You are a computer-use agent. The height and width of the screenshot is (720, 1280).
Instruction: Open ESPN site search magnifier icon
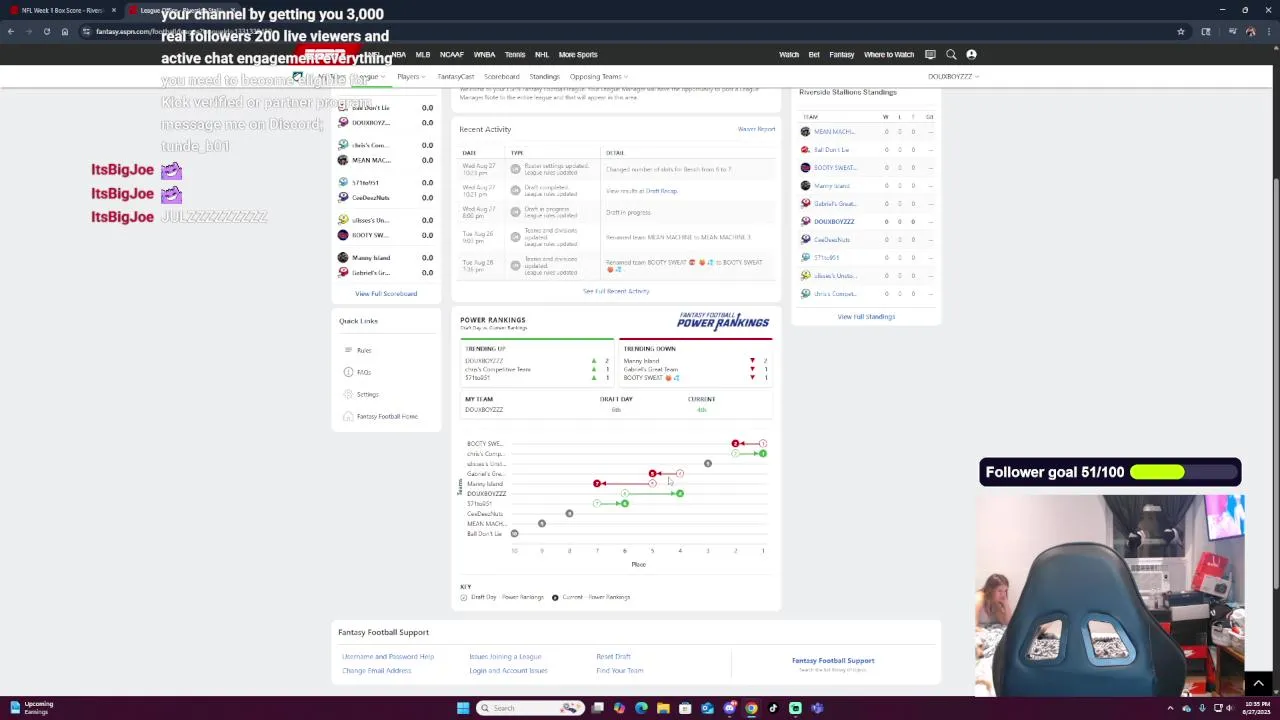pyautogui.click(x=951, y=55)
